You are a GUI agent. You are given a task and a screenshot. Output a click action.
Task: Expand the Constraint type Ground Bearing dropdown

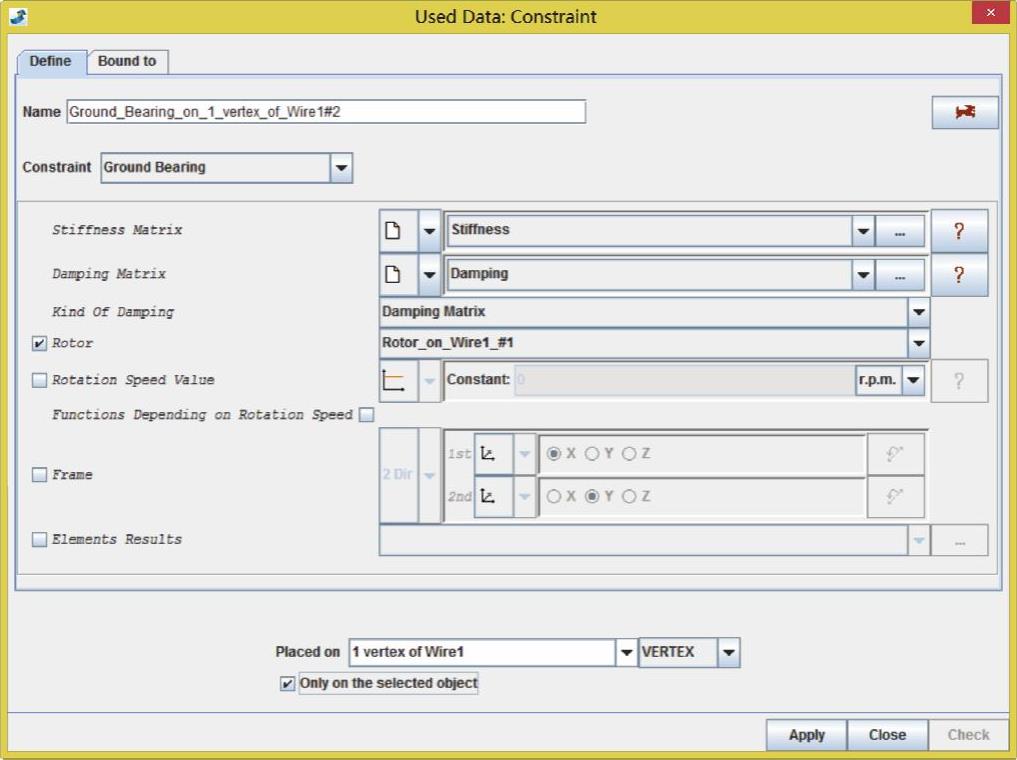[x=341, y=168]
